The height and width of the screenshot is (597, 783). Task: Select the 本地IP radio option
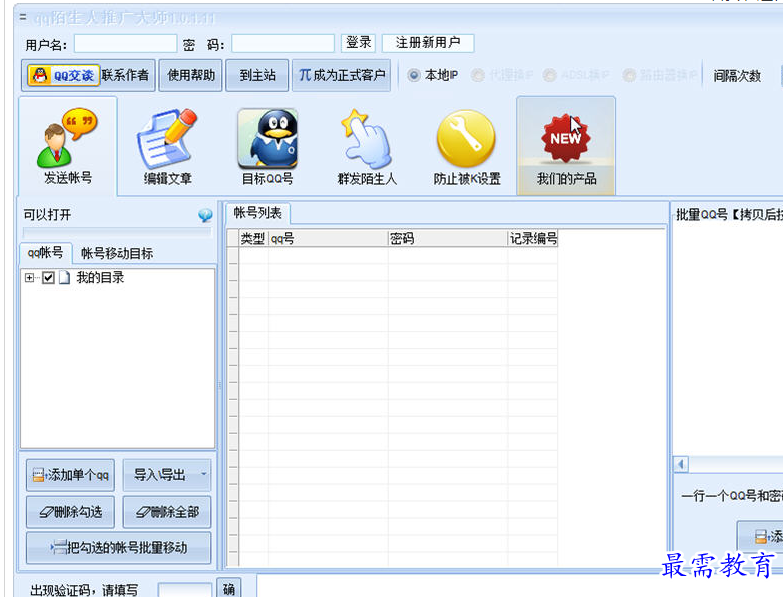click(413, 75)
